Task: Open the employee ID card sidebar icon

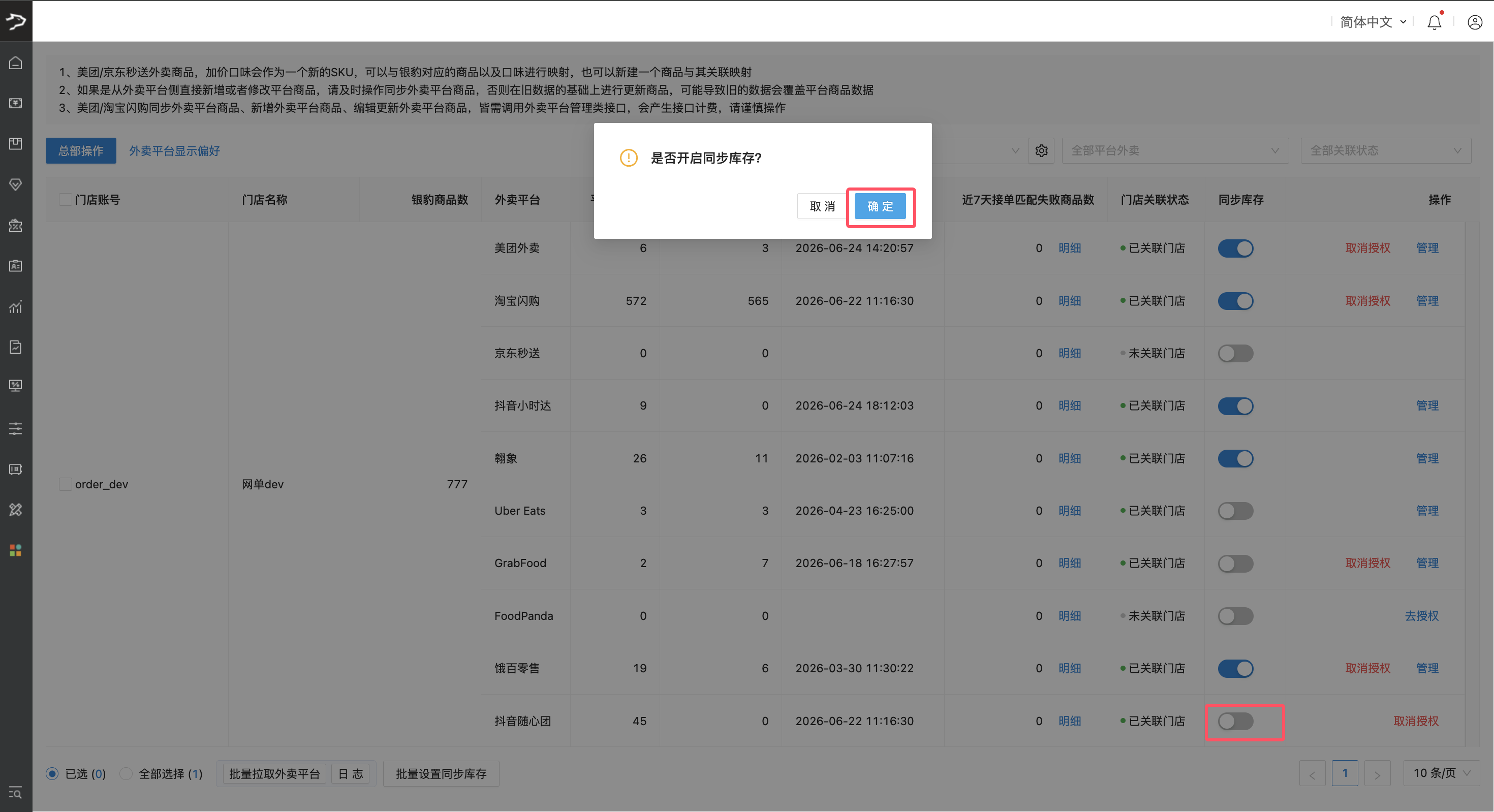Action: click(16, 266)
